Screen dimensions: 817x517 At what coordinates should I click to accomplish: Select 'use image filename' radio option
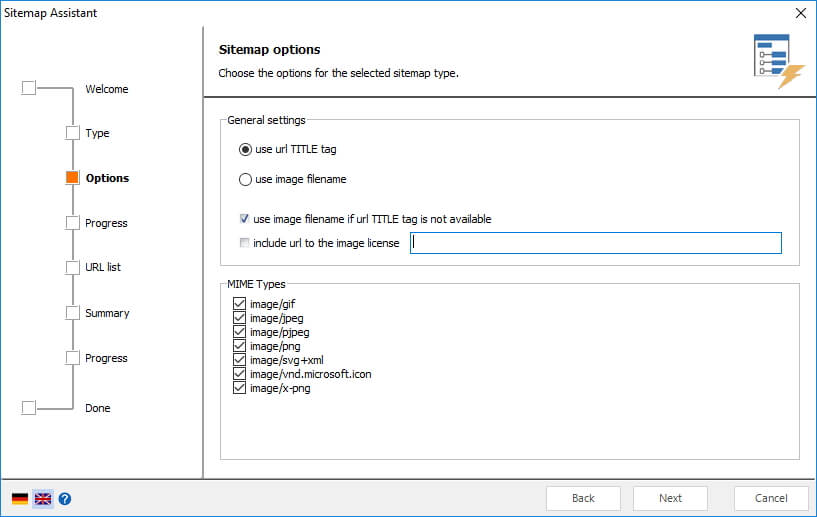click(x=245, y=179)
